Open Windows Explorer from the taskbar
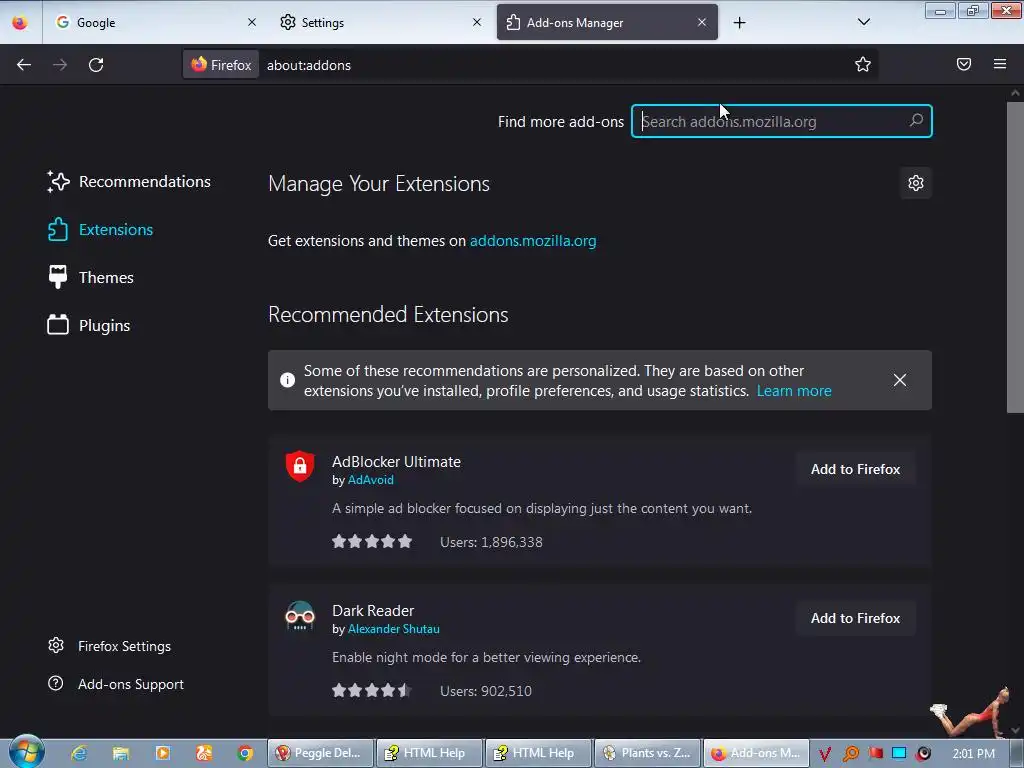1024x768 pixels. (121, 753)
